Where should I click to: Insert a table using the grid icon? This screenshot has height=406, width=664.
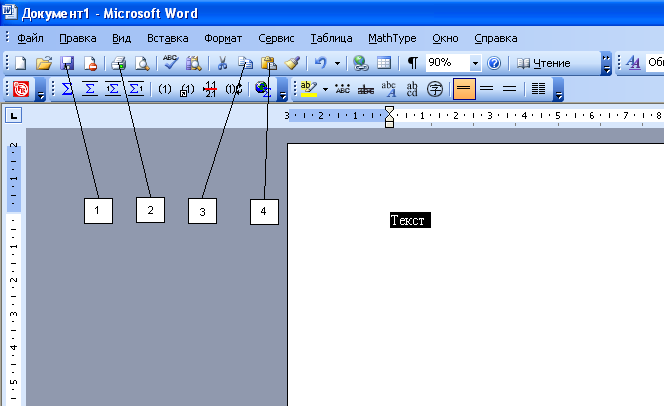tap(384, 64)
